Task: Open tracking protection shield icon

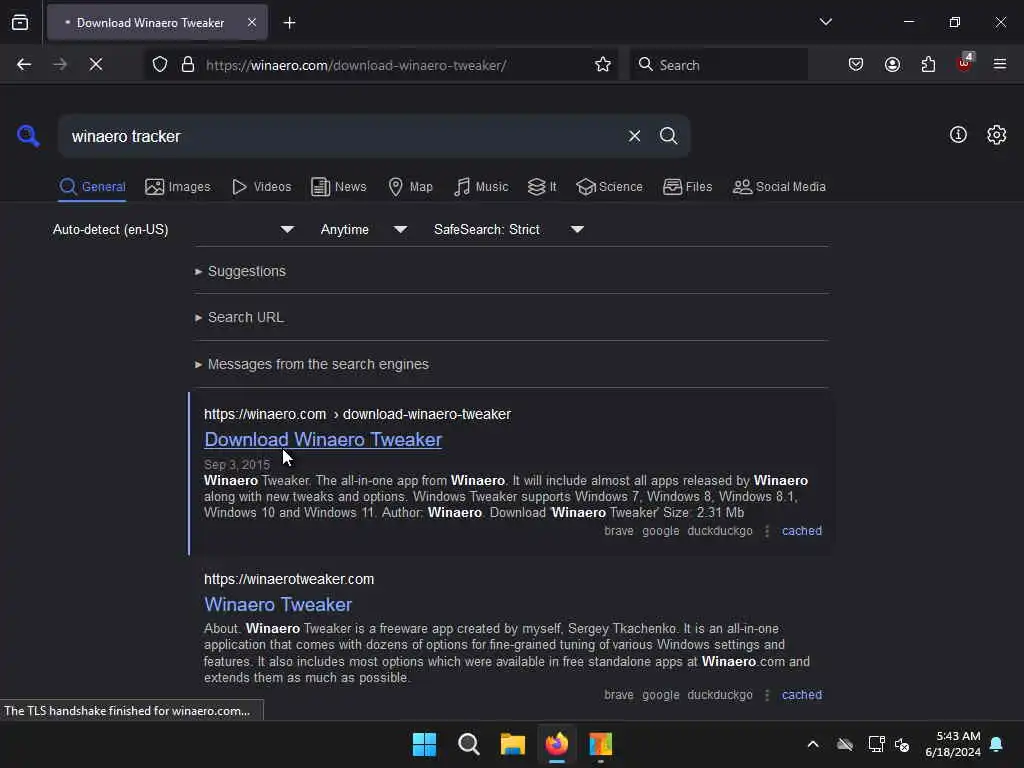Action: (x=159, y=65)
